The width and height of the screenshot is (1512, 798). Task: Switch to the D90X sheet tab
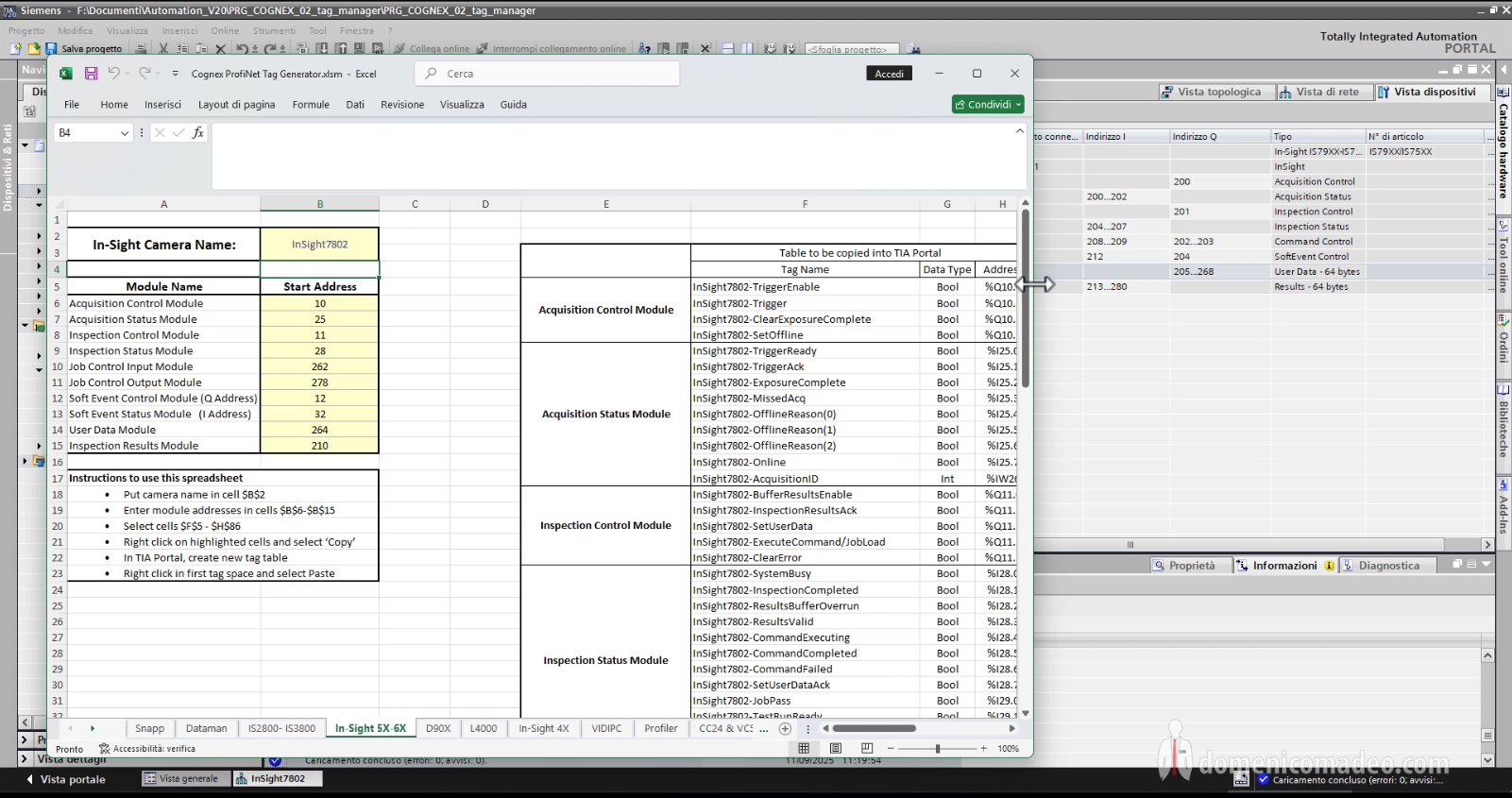[438, 728]
